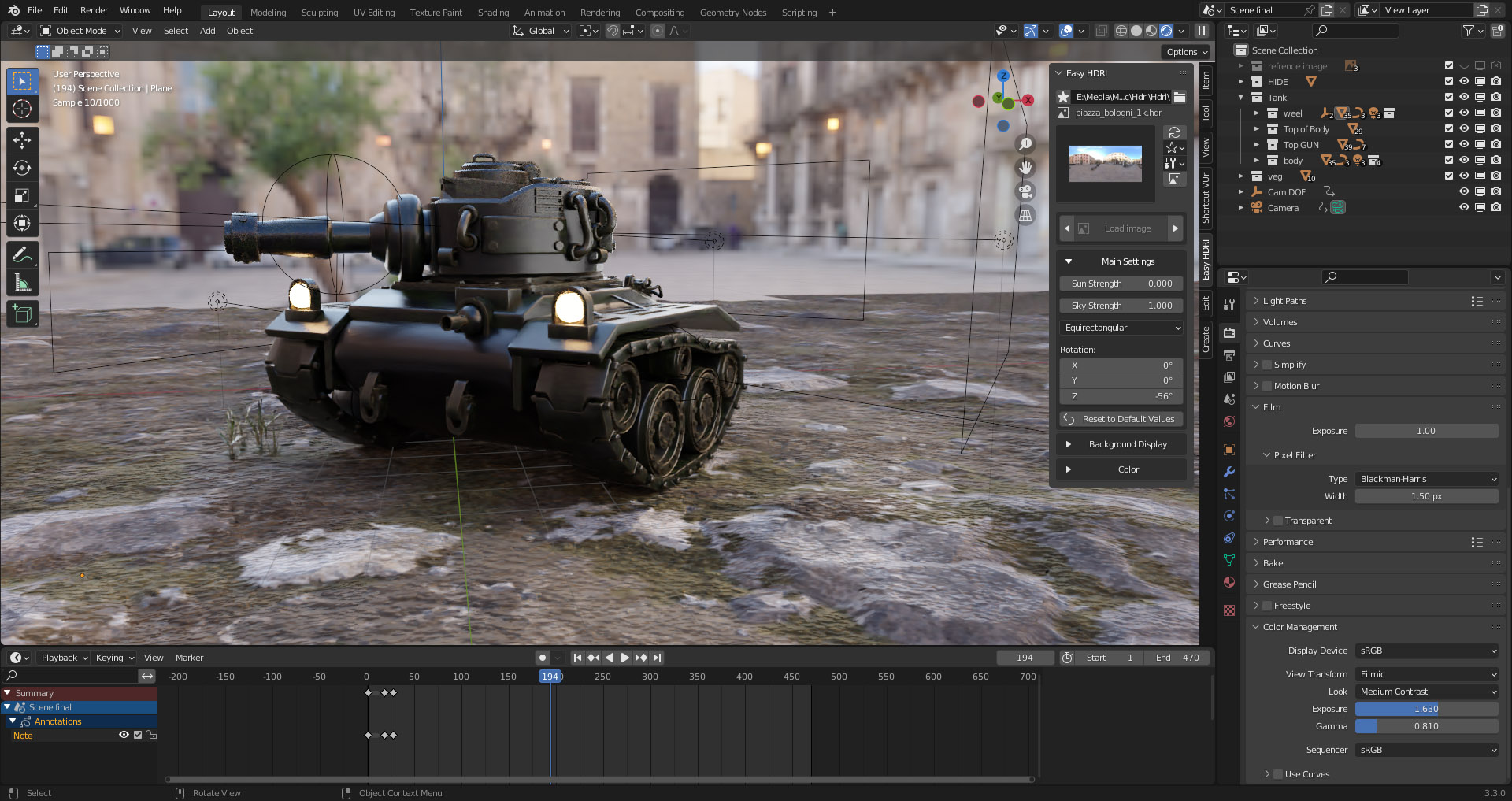Adjust the Exposure slider under Color Management

1425,709
